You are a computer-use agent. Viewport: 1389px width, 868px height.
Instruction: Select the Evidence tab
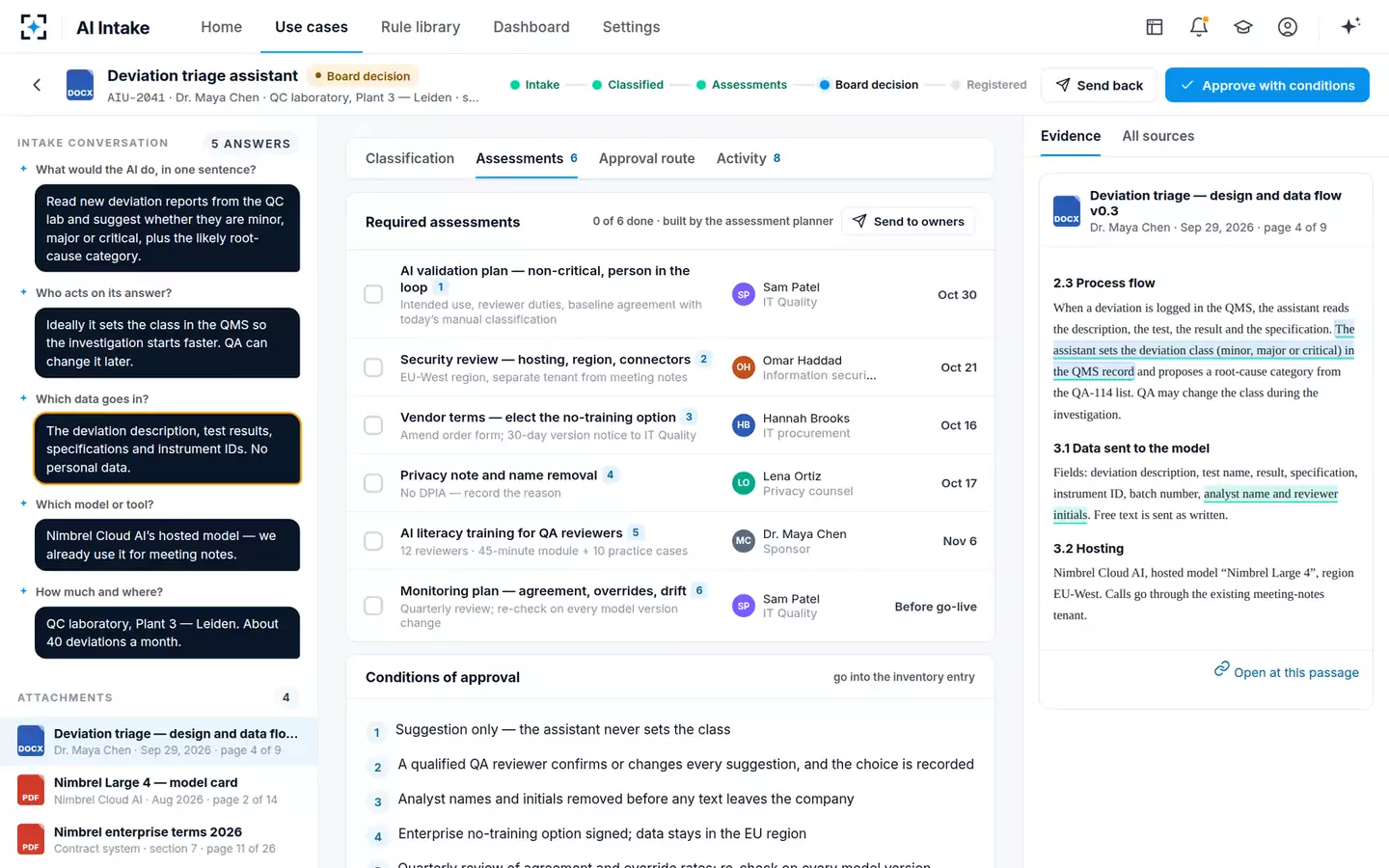pos(1071,136)
